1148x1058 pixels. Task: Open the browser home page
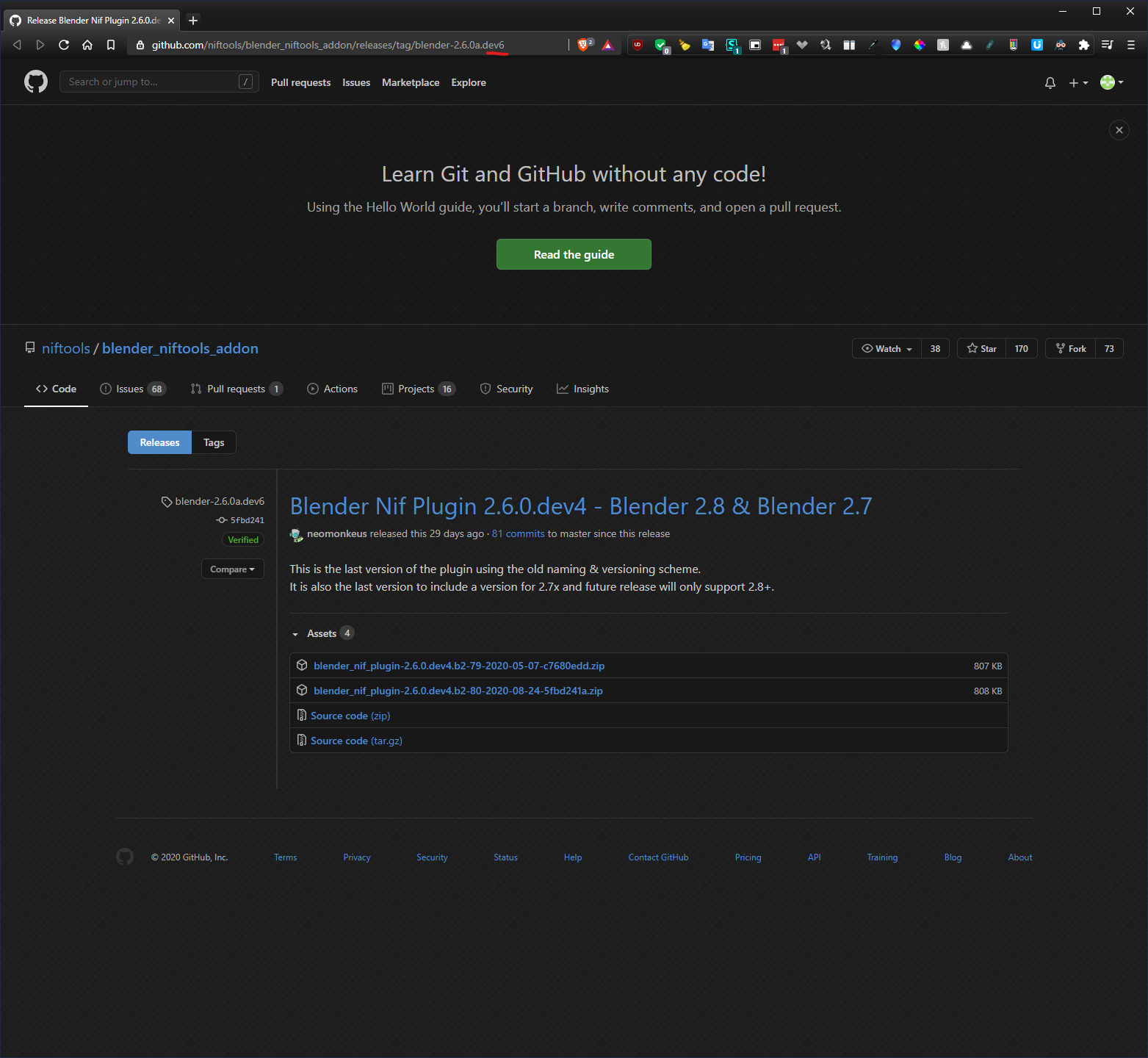pos(87,45)
